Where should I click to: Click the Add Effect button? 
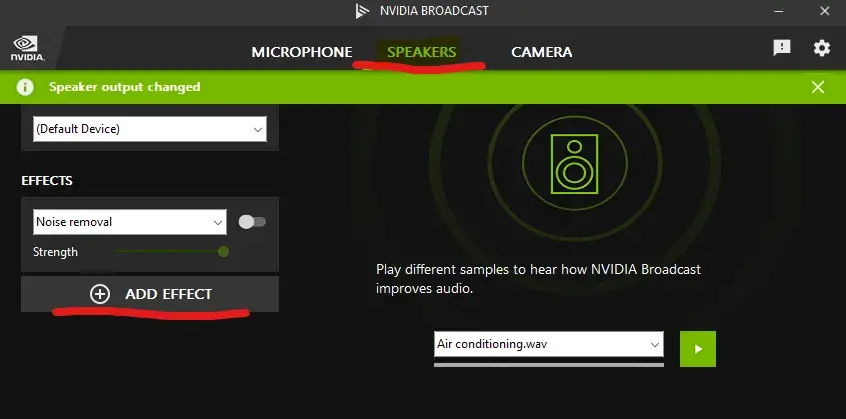150,294
